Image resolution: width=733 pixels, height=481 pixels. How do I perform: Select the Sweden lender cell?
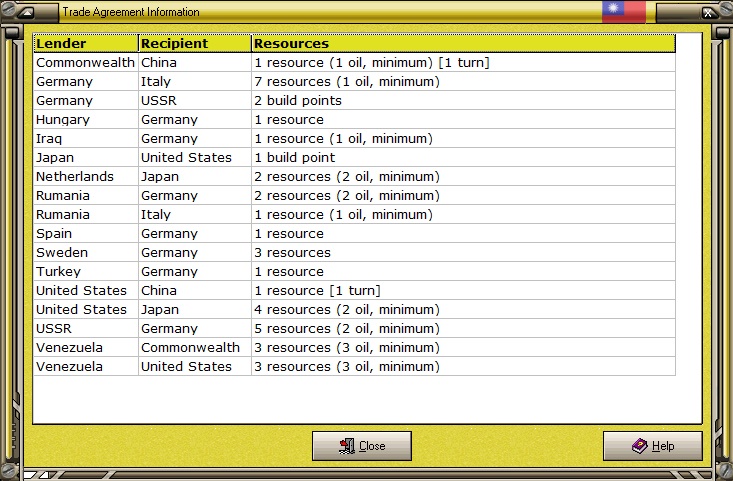pyautogui.click(x=86, y=252)
